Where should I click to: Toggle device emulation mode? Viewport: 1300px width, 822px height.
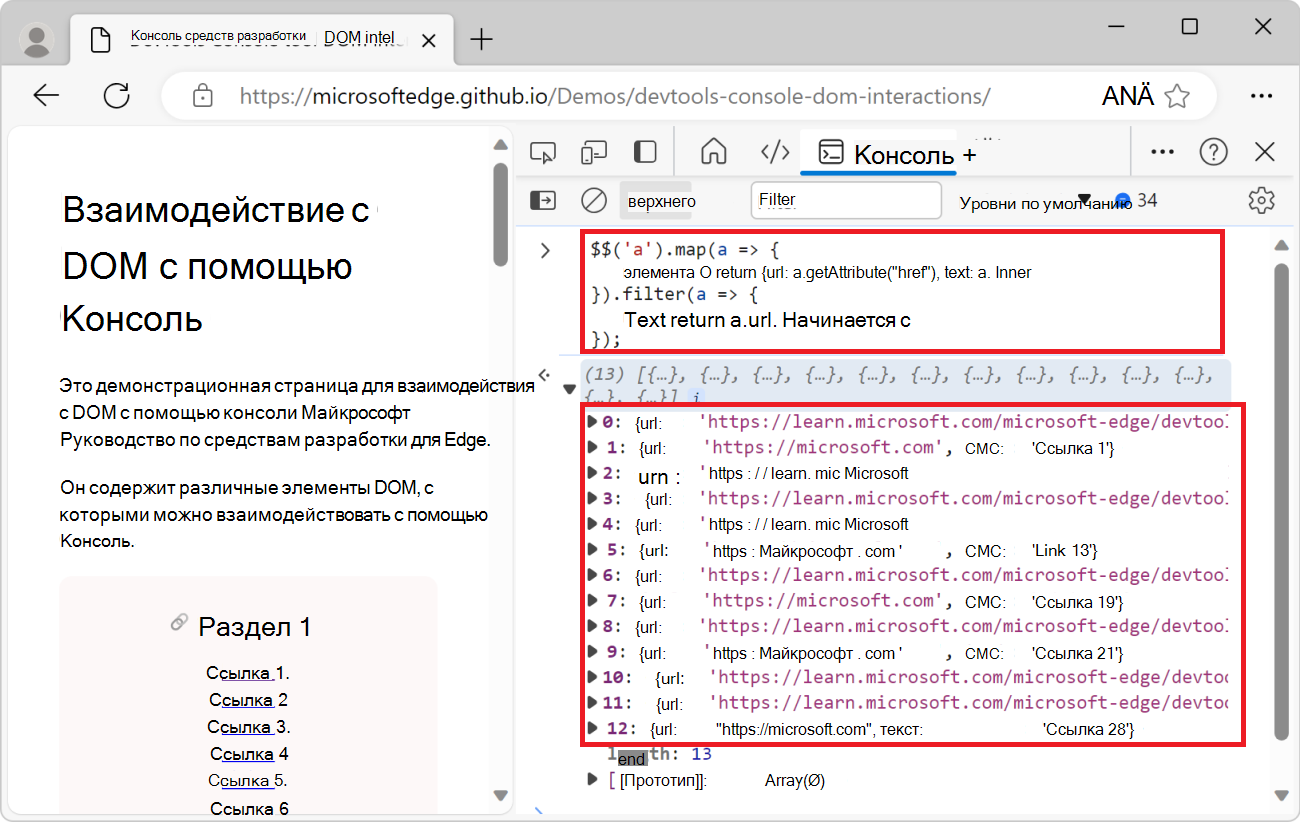pyautogui.click(x=594, y=151)
